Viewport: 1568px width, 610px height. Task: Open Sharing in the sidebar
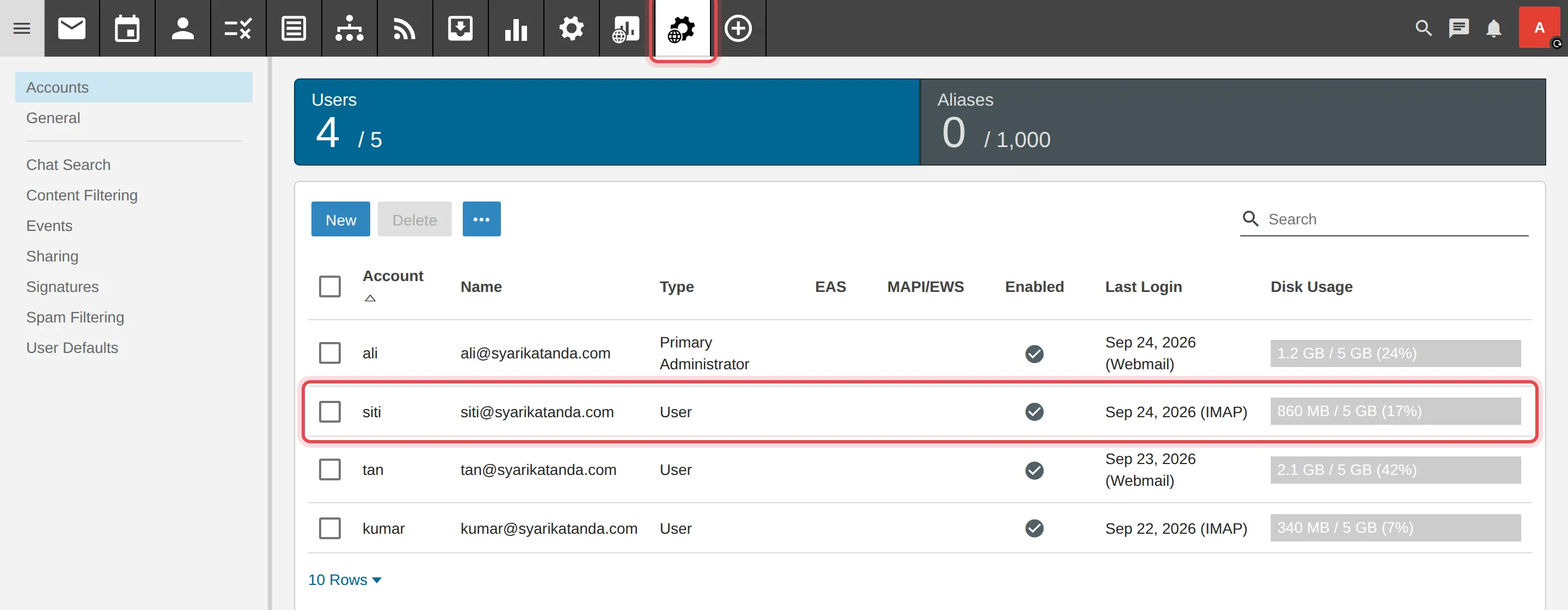[52, 257]
